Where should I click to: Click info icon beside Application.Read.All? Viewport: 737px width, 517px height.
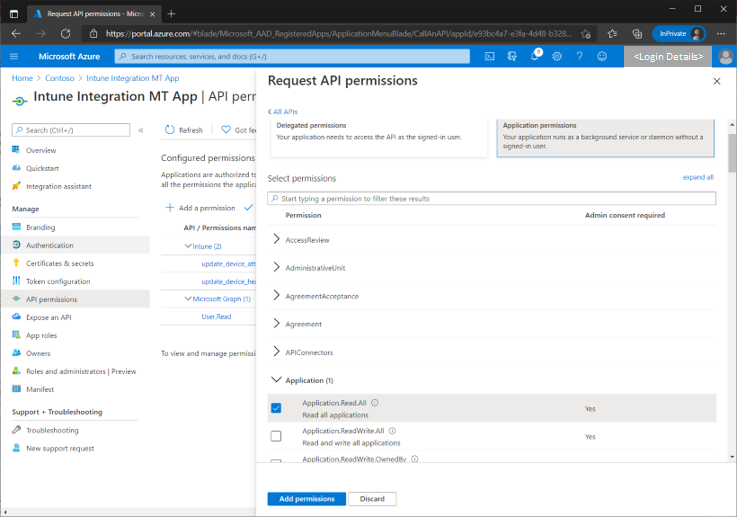[x=374, y=403]
